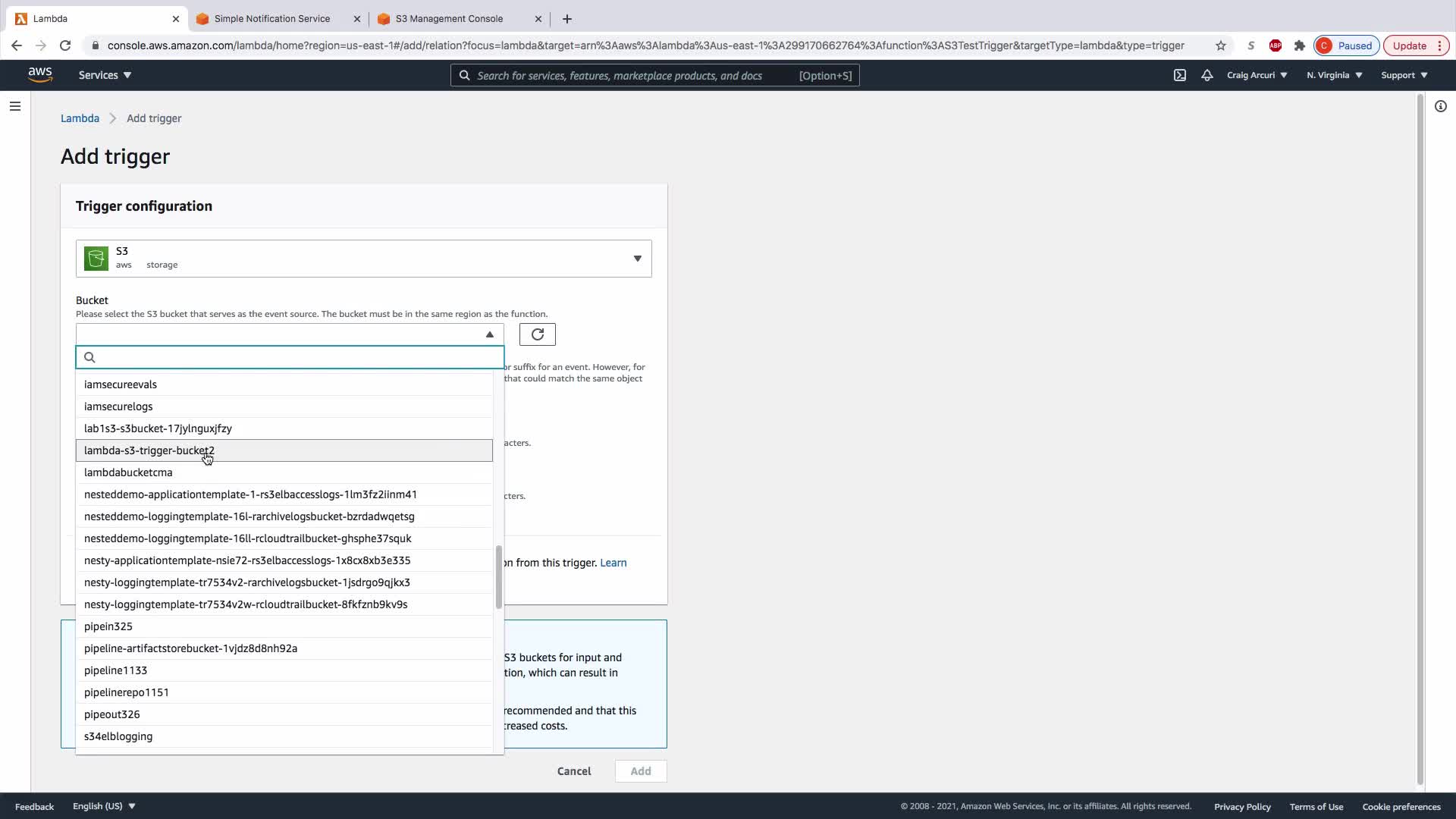Image resolution: width=1456 pixels, height=819 pixels.
Task: Open the browser extensions puzzle icon
Action: click(1299, 45)
